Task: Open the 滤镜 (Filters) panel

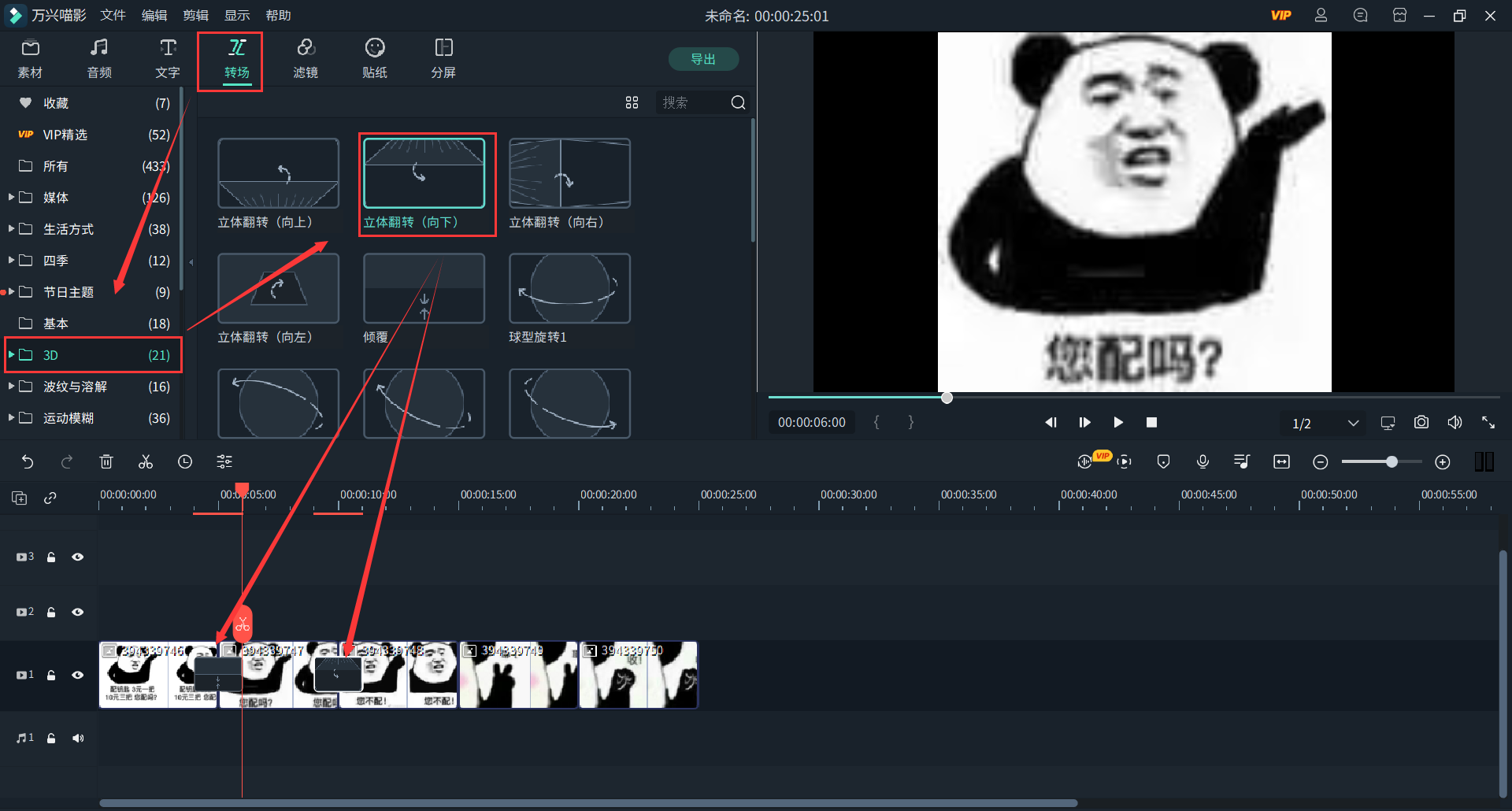Action: pos(306,57)
